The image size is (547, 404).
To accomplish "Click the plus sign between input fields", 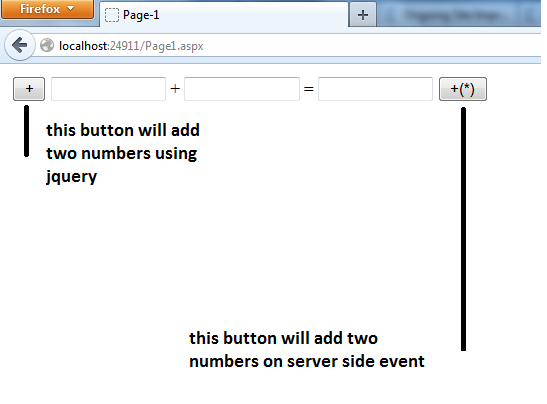I will [x=175, y=89].
